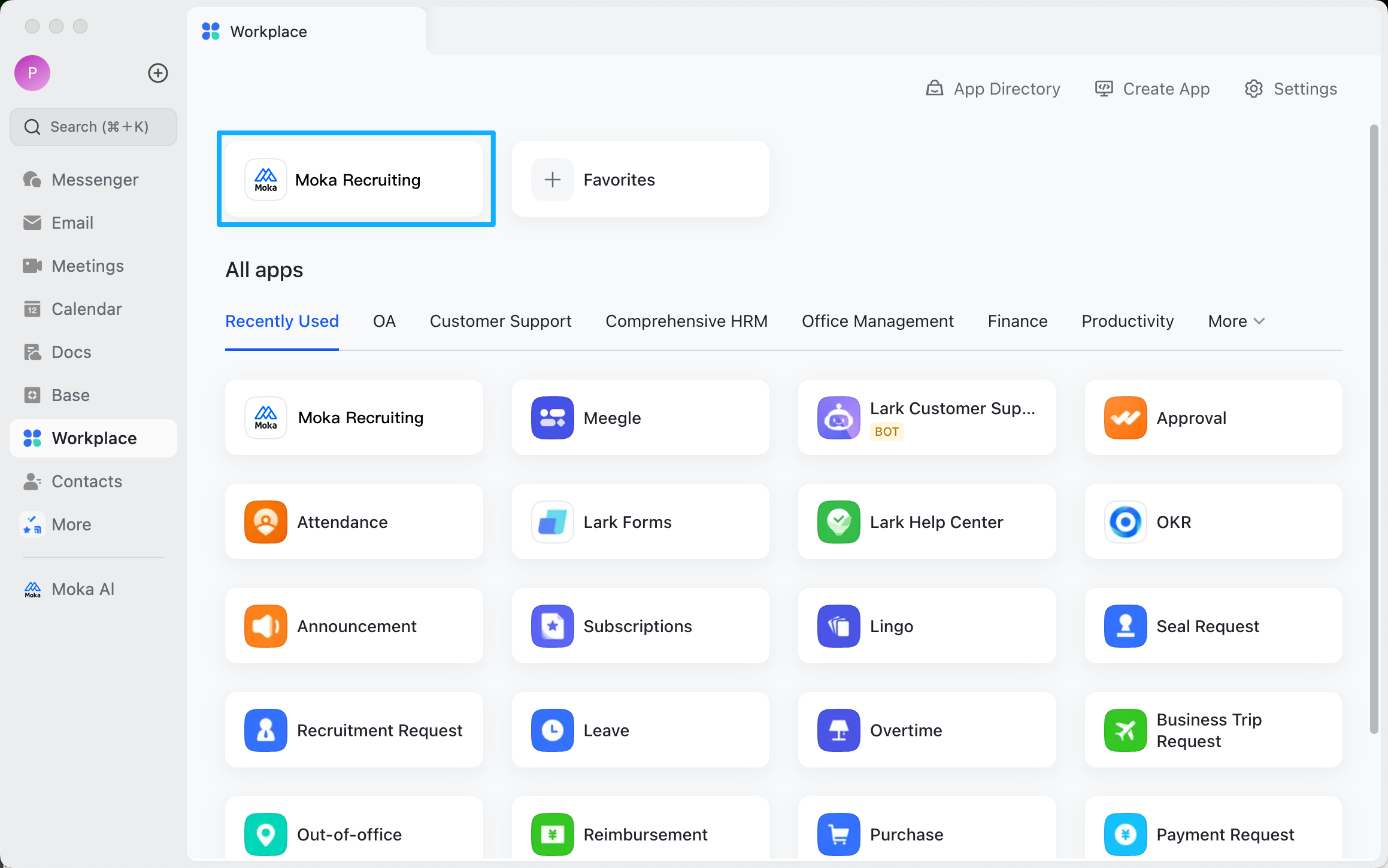
Task: Select the Office Management tab
Action: (878, 321)
